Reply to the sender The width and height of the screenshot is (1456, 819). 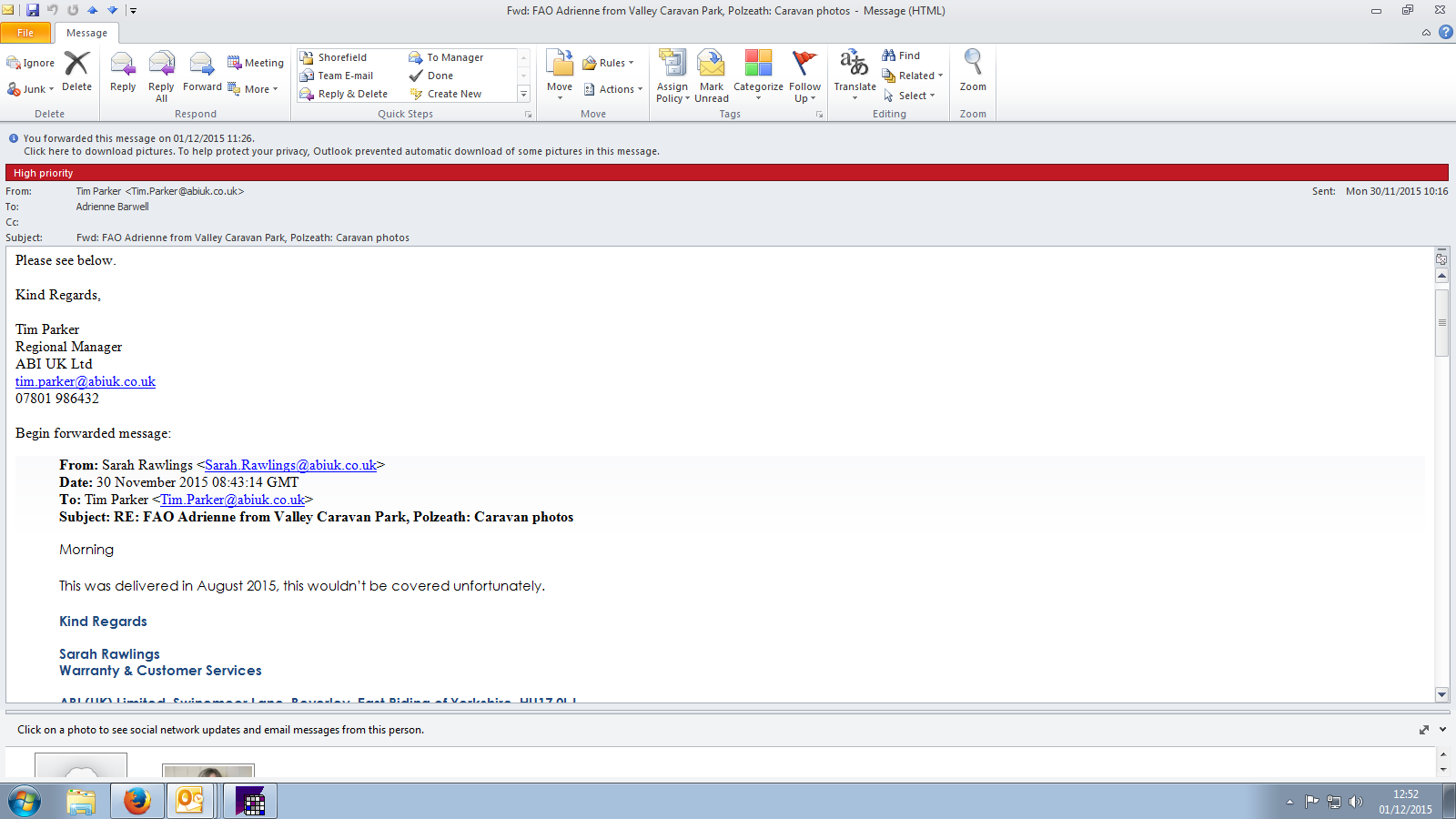click(x=123, y=71)
